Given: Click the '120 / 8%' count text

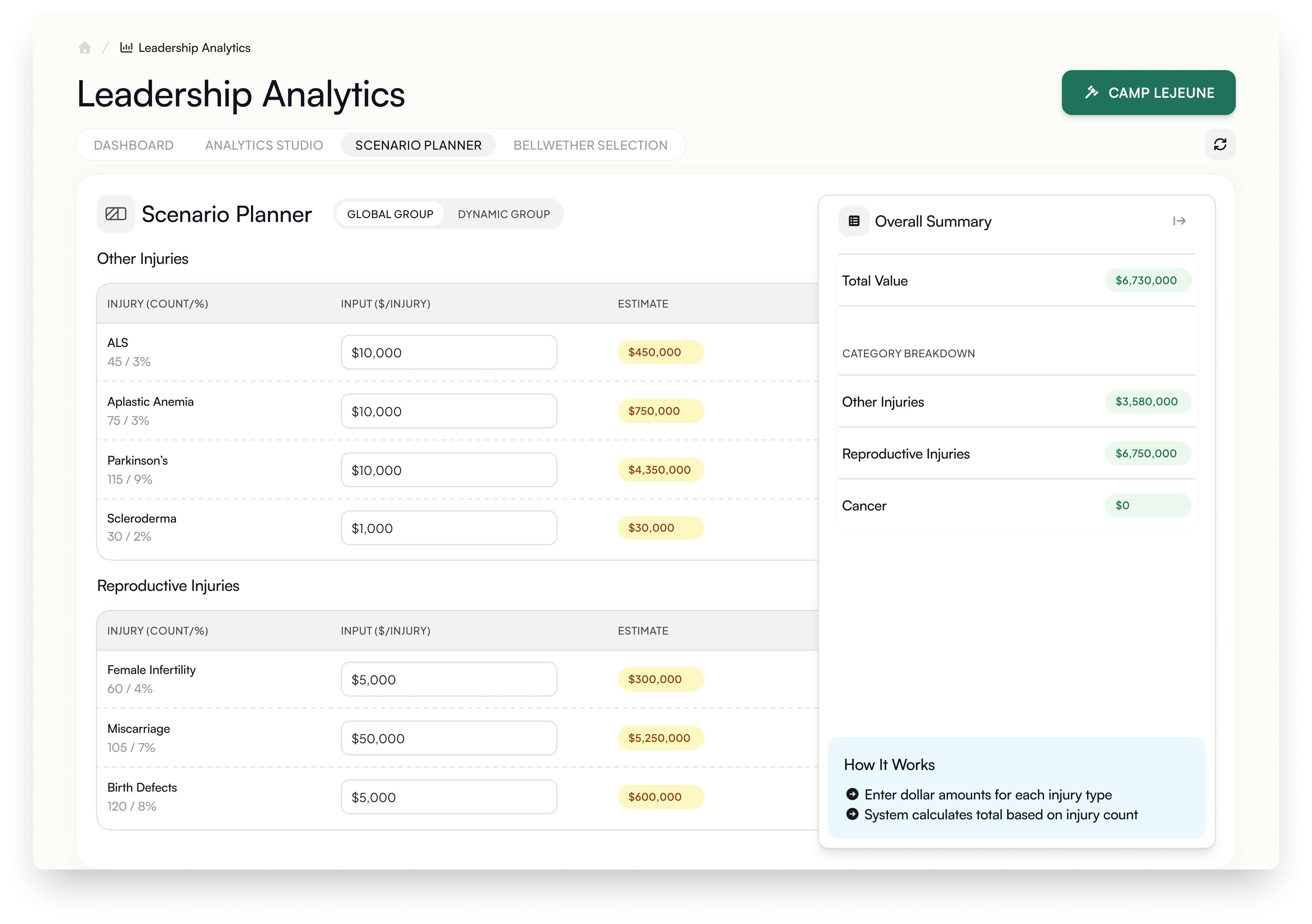Looking at the screenshot, I should 132,806.
